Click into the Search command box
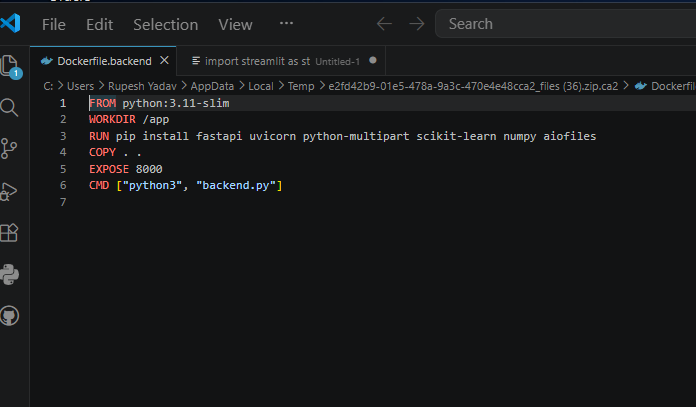Viewport: 696px width, 407px height. coord(566,24)
